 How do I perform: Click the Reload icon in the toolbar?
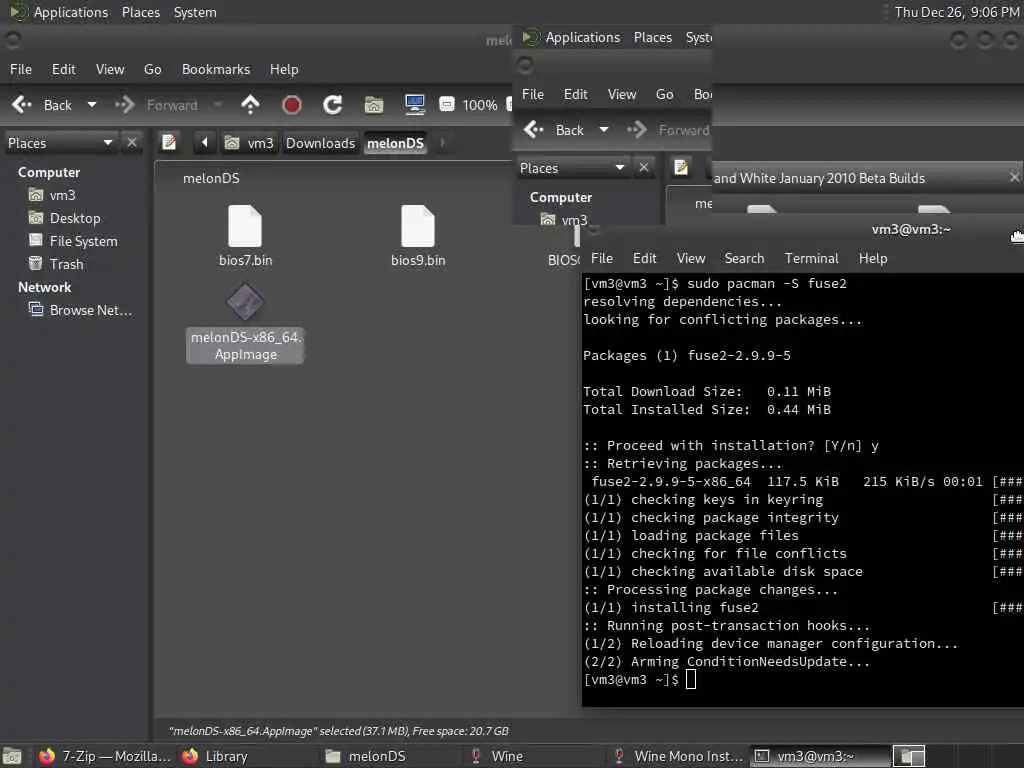332,104
